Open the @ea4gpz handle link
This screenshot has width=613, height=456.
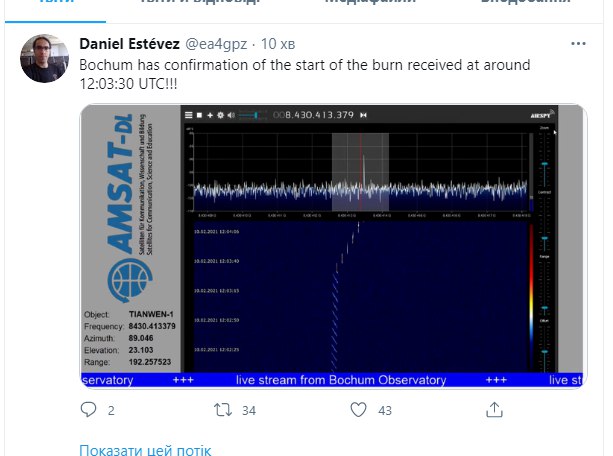pyautogui.click(x=216, y=44)
